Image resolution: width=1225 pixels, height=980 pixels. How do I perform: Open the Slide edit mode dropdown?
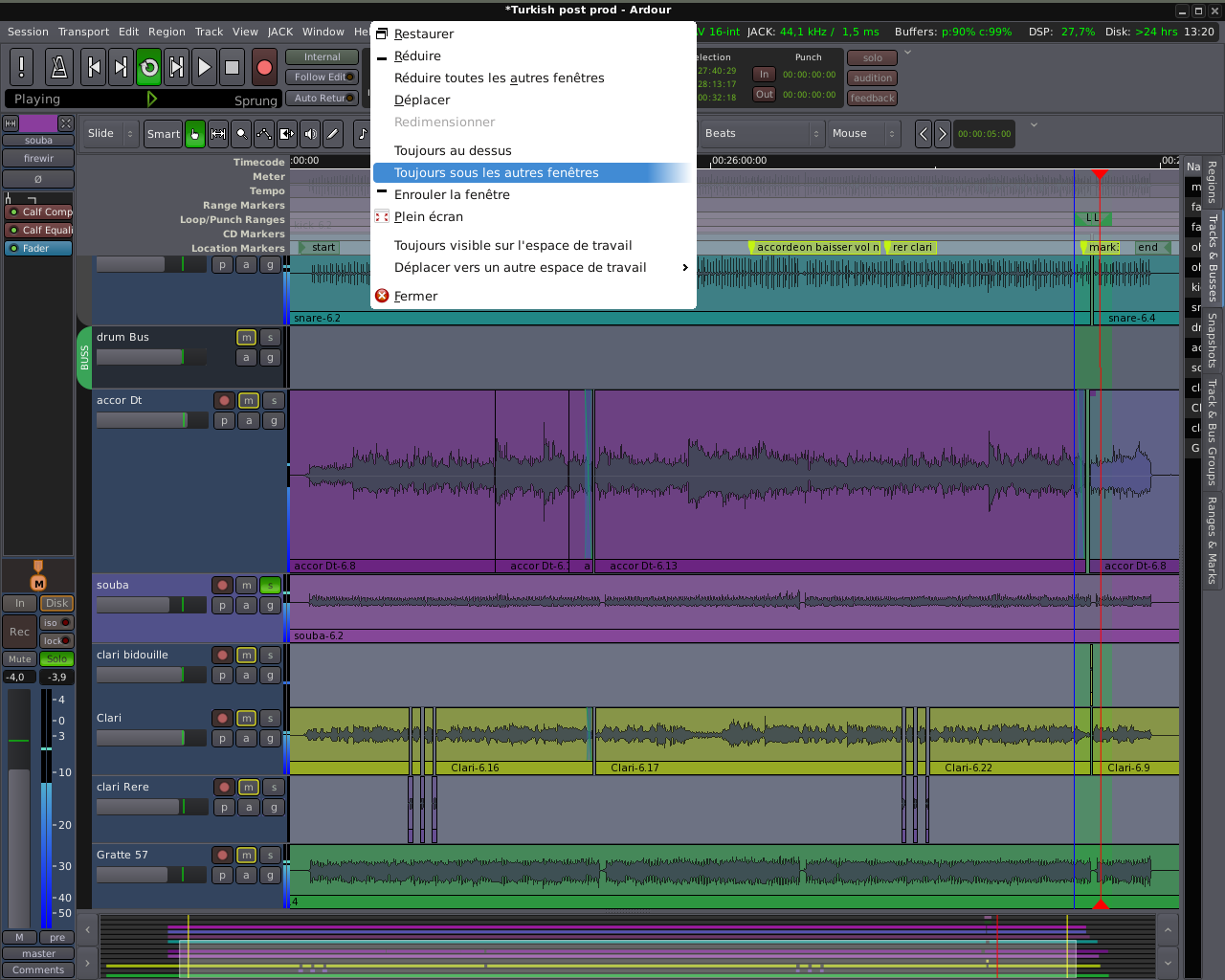point(111,134)
